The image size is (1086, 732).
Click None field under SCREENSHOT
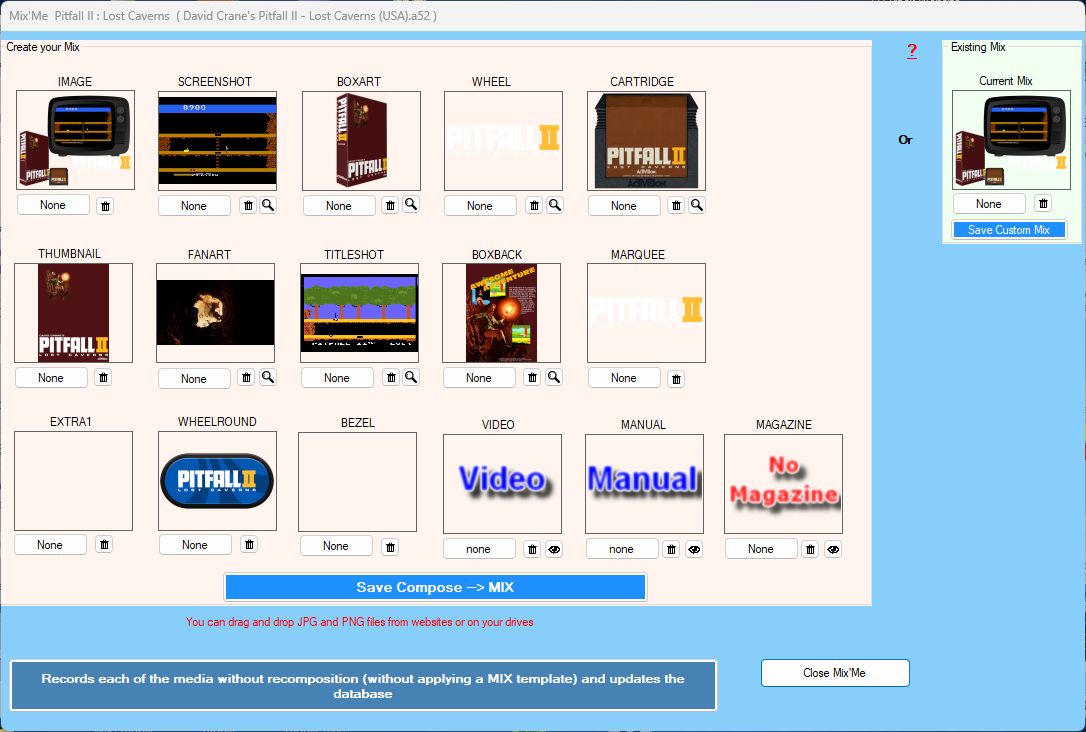[x=194, y=206]
